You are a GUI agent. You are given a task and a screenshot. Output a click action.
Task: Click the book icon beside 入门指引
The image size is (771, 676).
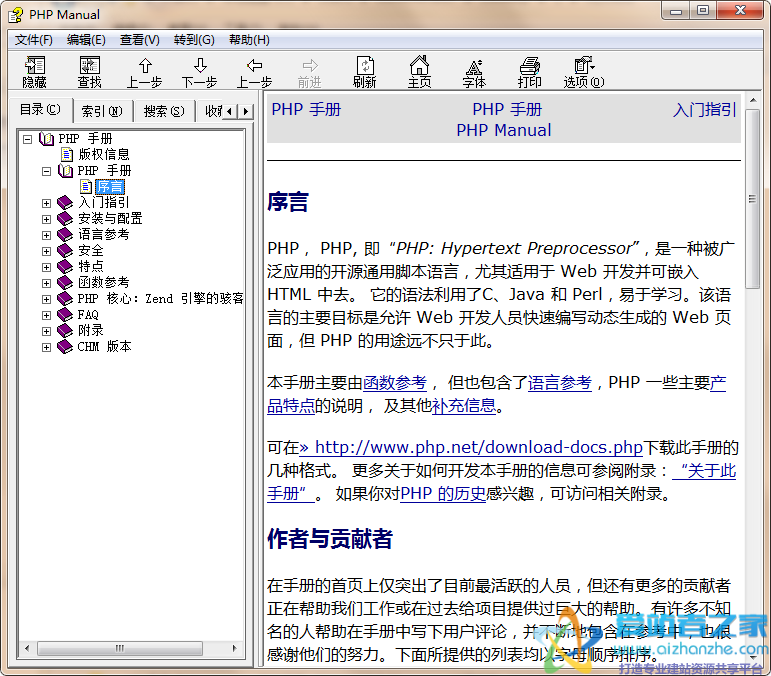coord(65,203)
